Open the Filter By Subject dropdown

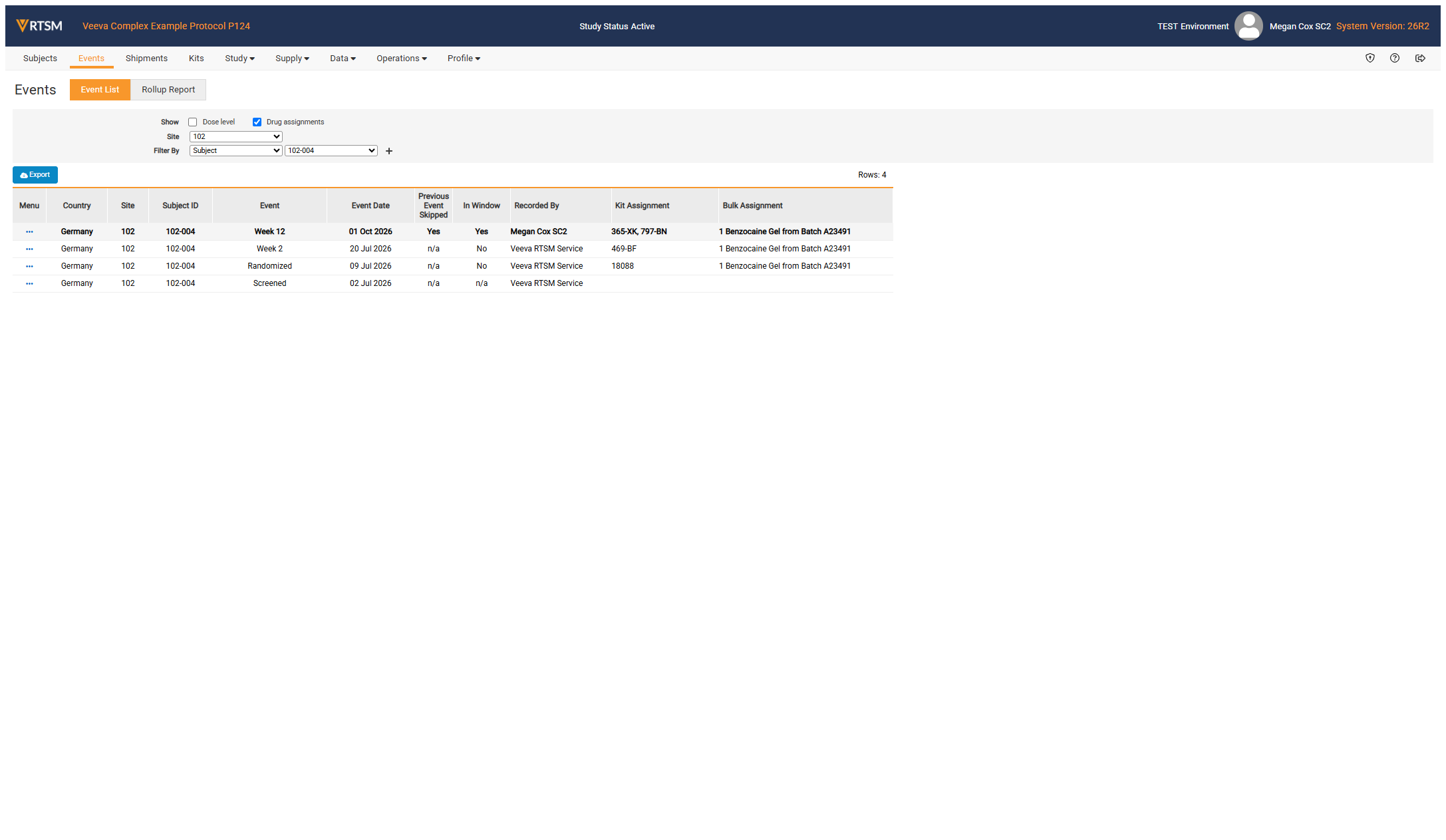point(236,151)
